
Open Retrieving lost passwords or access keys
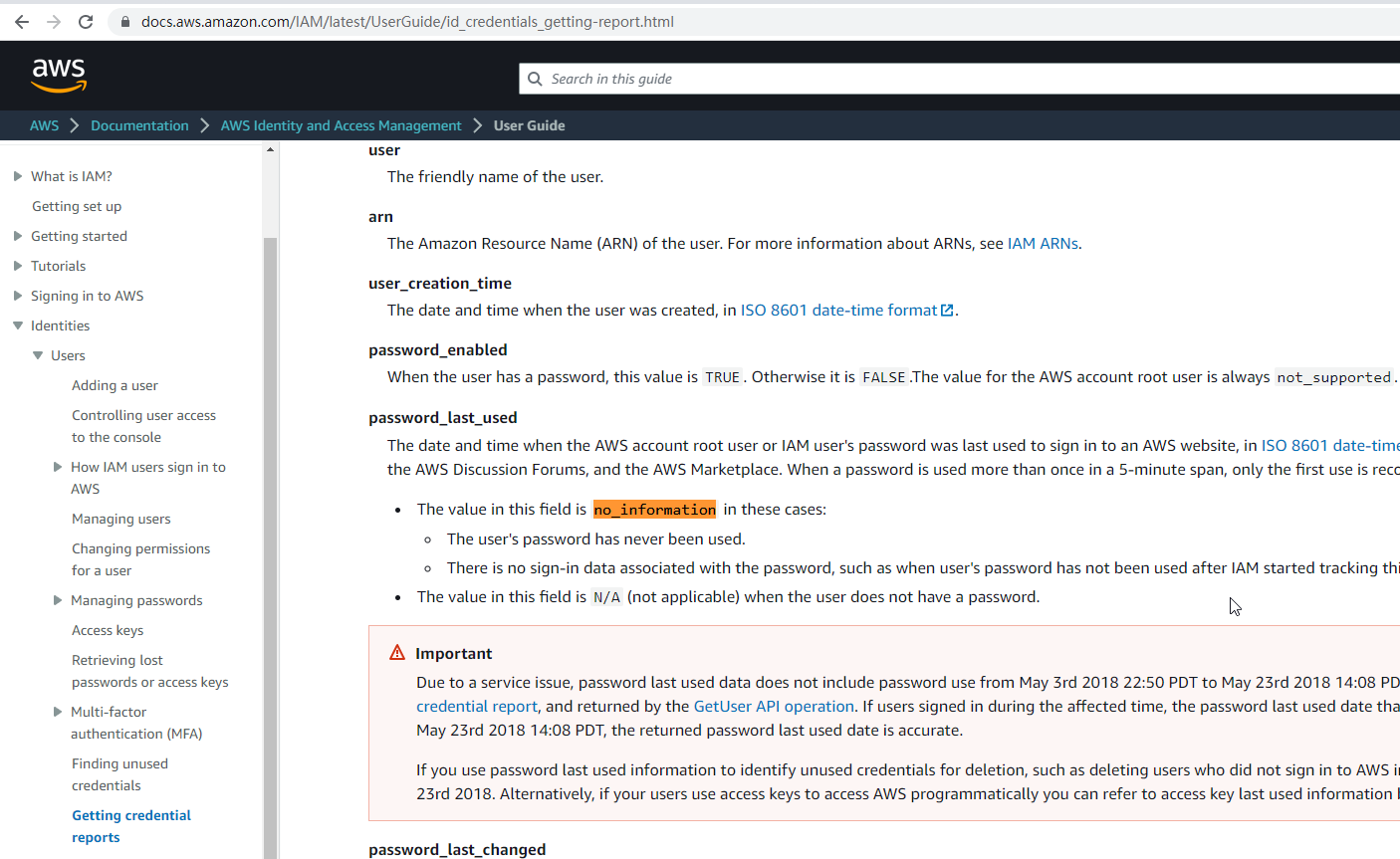149,671
